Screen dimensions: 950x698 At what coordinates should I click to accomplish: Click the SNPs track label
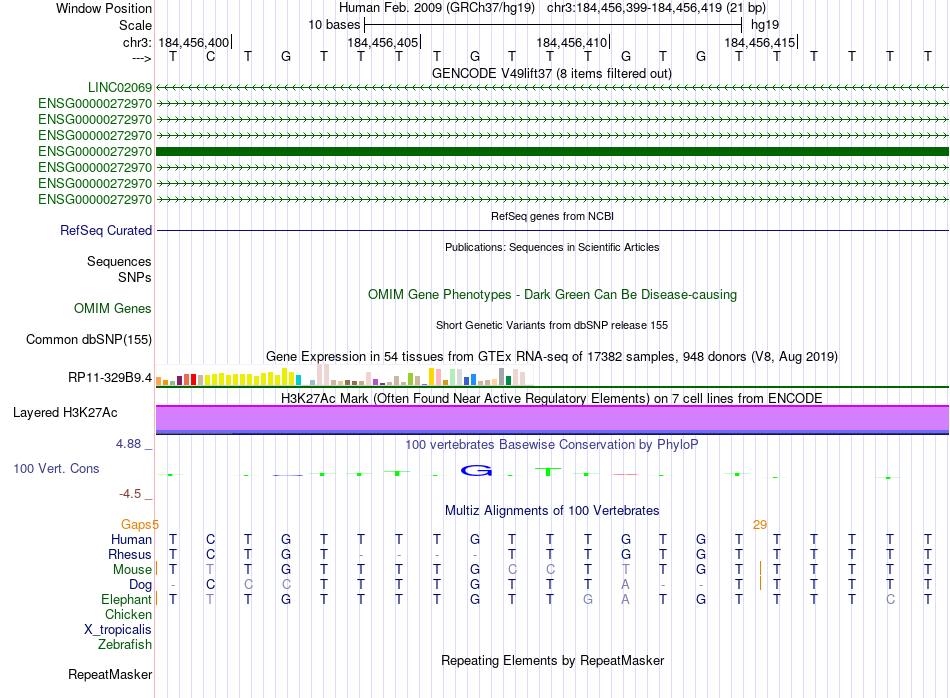135,277
